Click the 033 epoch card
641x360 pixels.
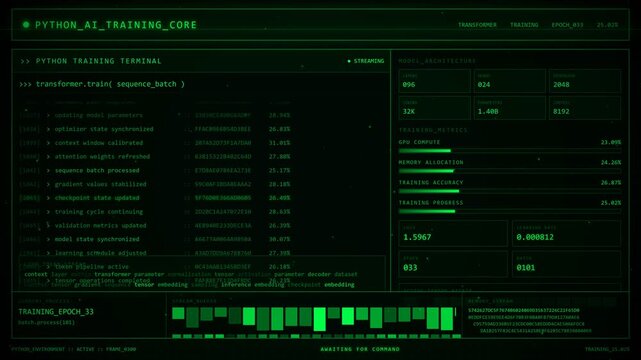coord(453,264)
